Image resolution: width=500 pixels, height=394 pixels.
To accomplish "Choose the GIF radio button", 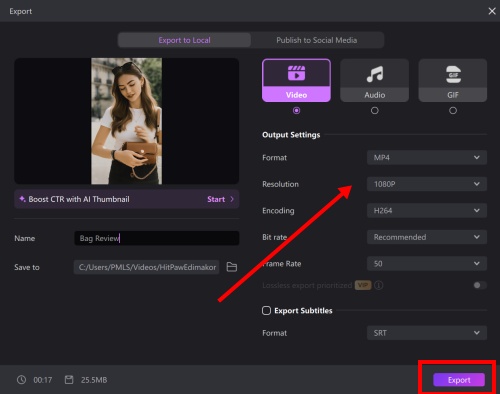I will 453,110.
